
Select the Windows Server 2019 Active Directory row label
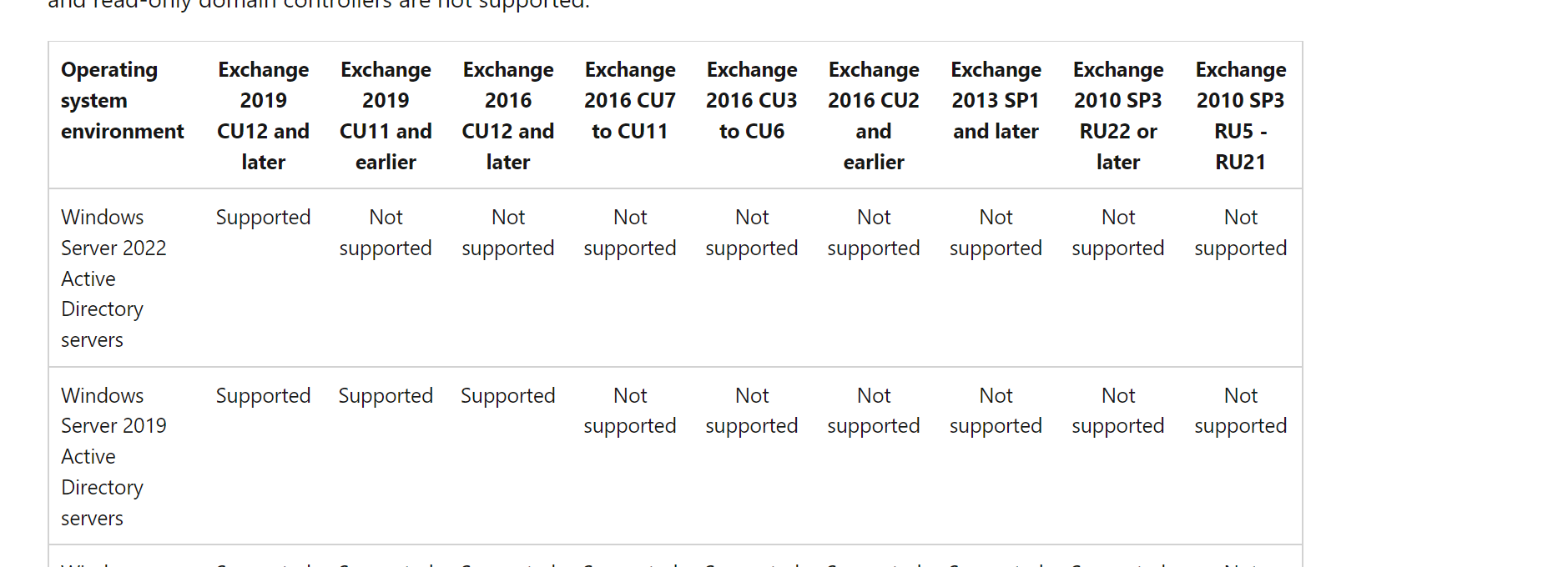(x=113, y=456)
